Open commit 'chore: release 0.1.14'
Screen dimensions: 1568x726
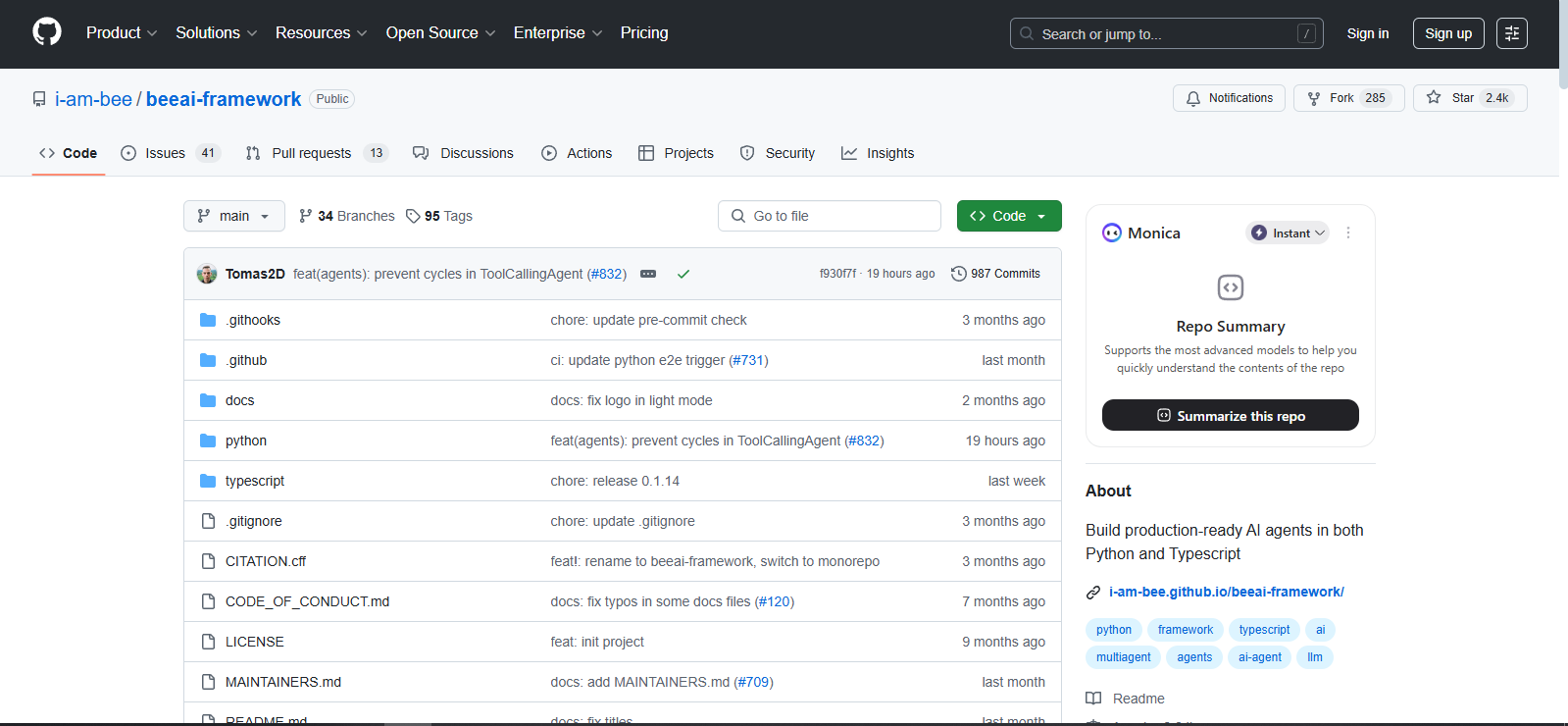click(x=615, y=481)
